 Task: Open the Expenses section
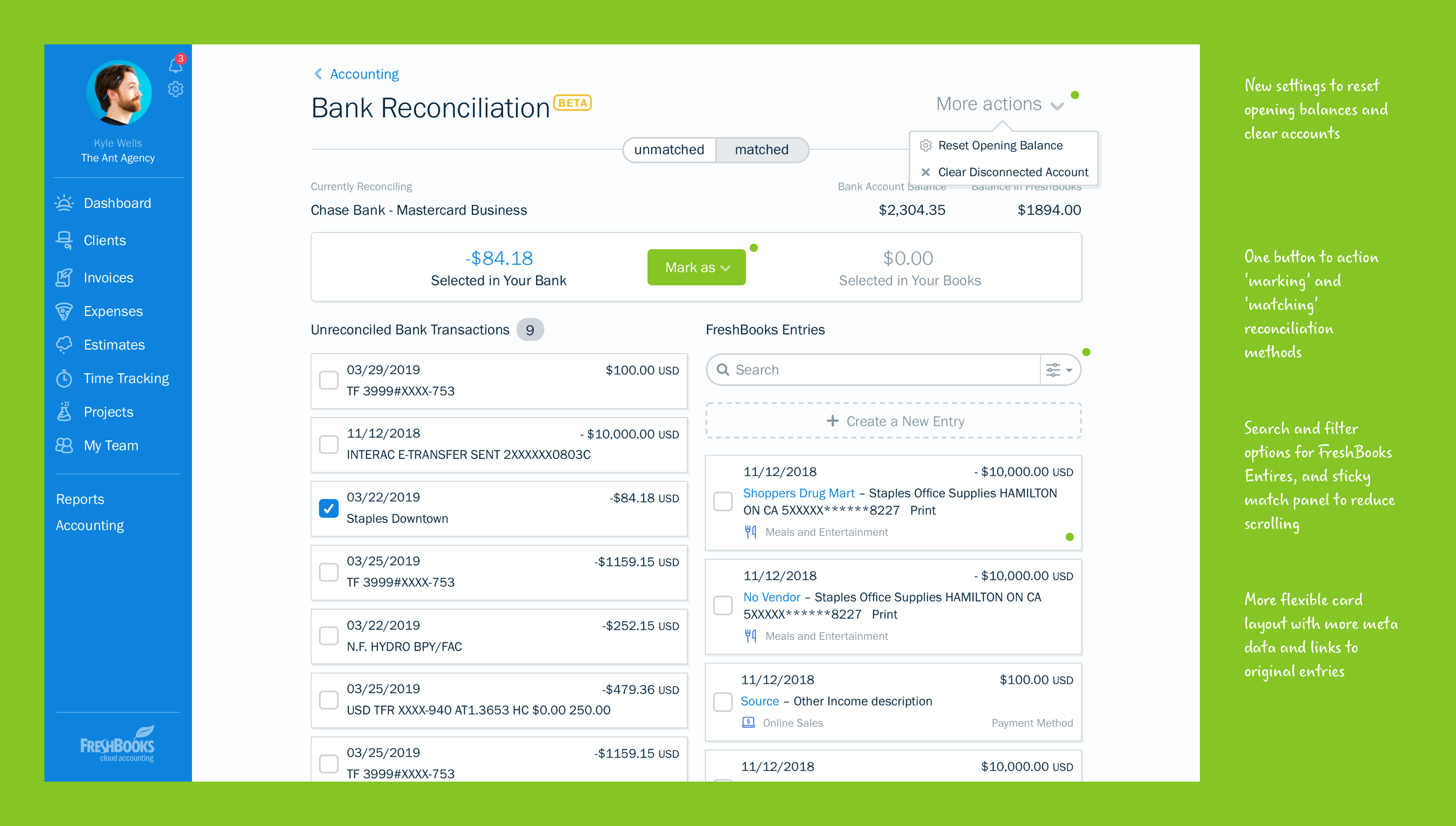[x=113, y=311]
